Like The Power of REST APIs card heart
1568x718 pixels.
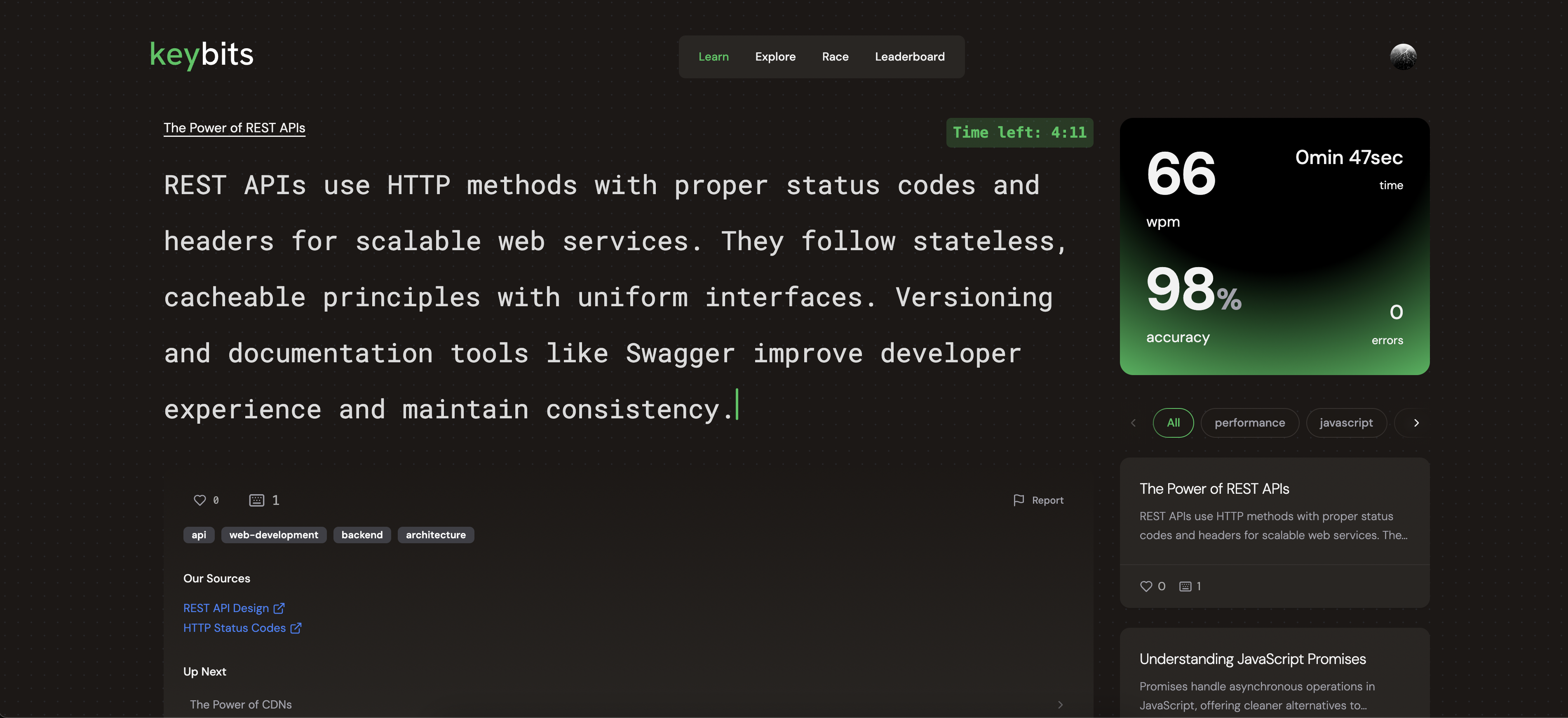click(1145, 587)
